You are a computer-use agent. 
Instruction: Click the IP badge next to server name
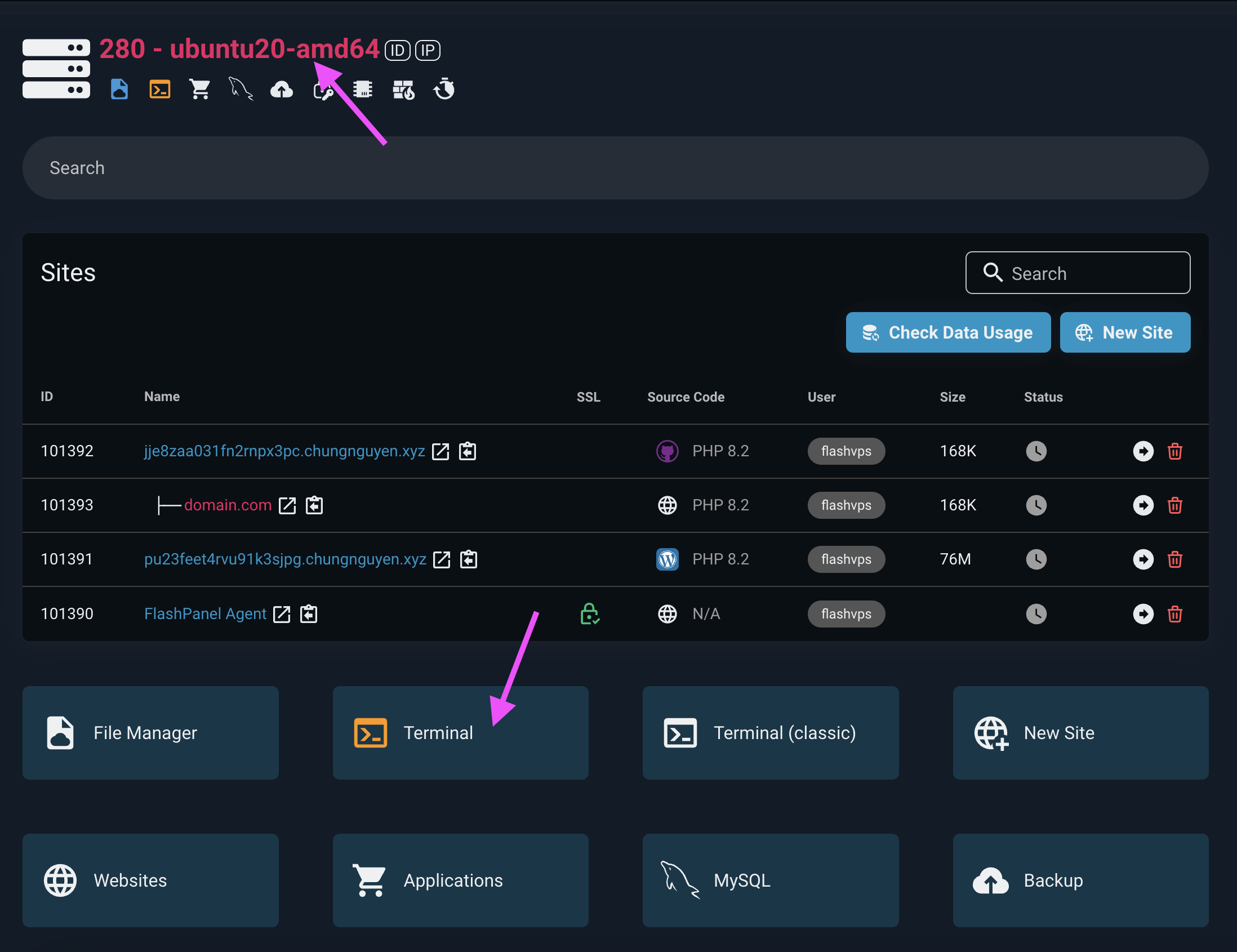[428, 50]
